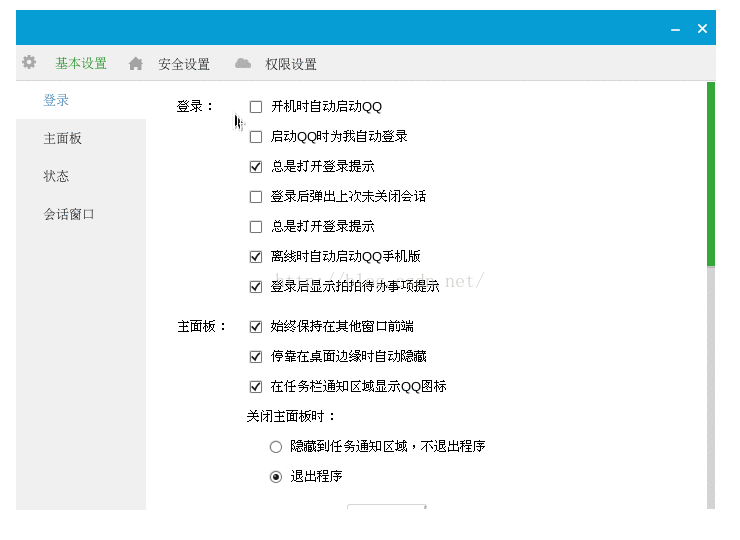Screen dimensions: 740x540
Task: Click the gear icon beside 基本设置
Action: (29, 62)
